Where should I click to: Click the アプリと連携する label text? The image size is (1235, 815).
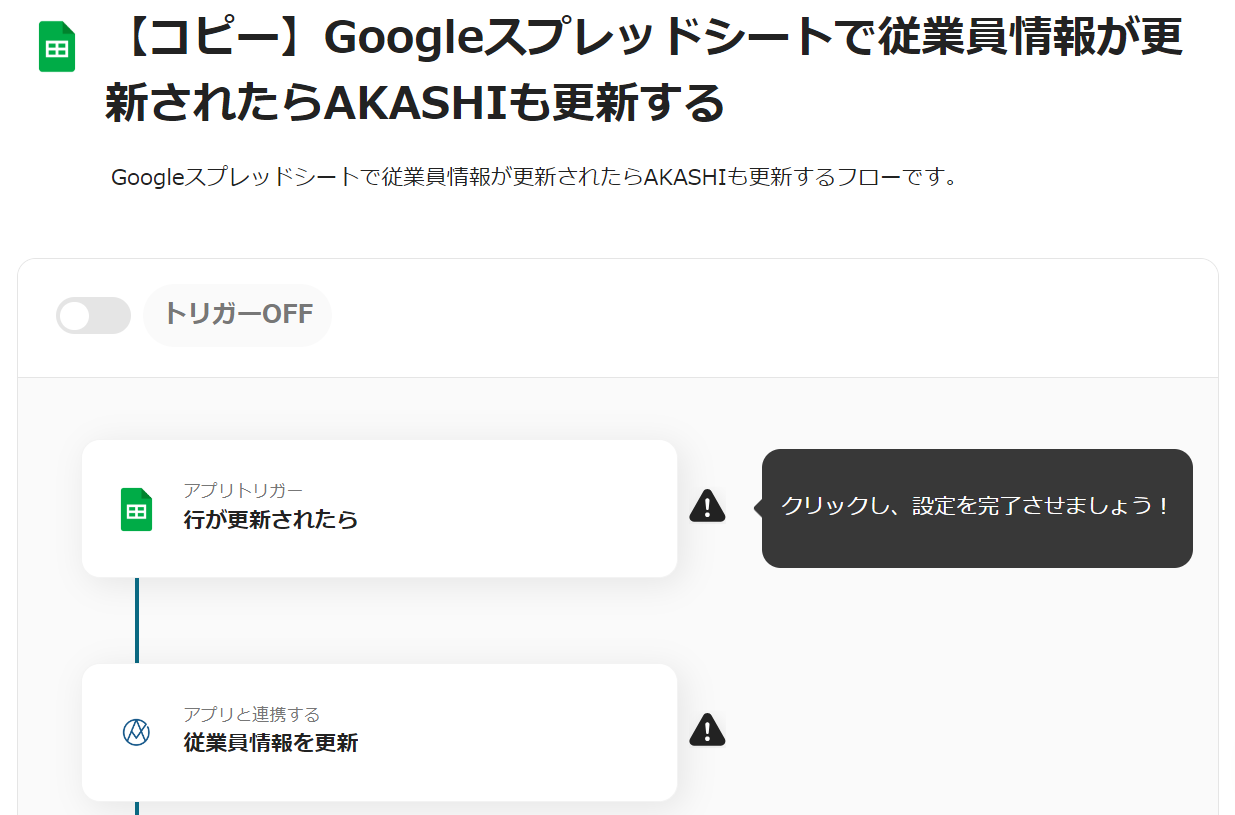252,714
